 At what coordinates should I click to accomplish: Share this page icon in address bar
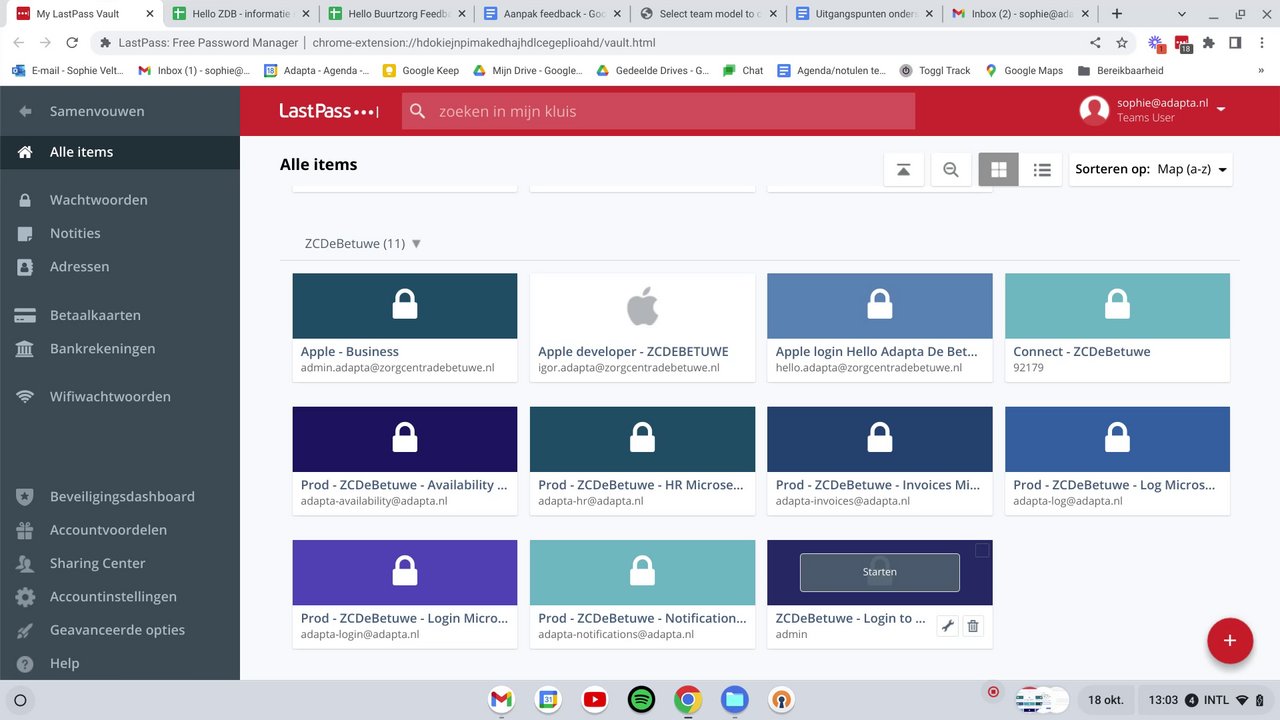tap(1095, 43)
